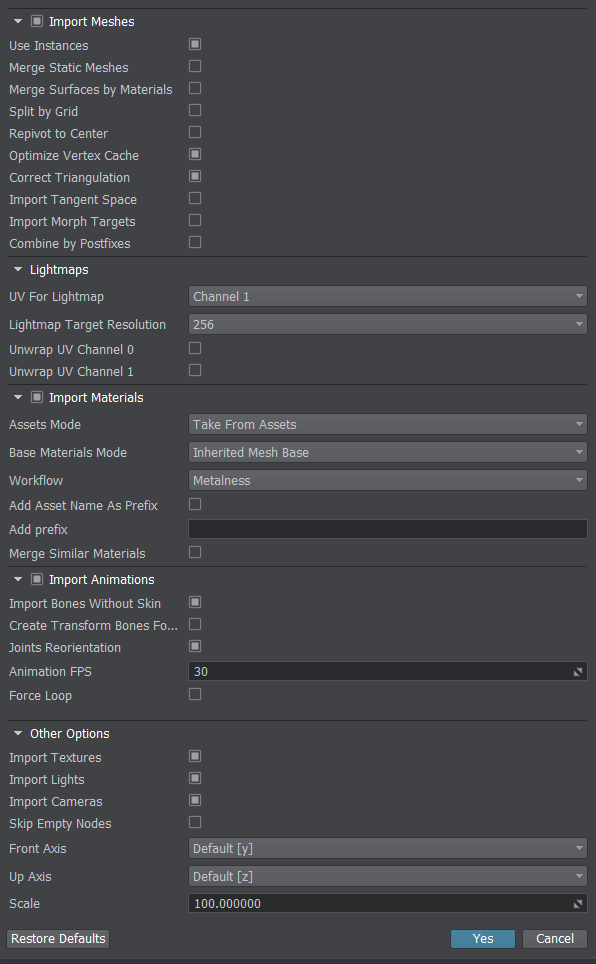Screen dimensions: 596x964
Task: Check the Force Loop option
Action: (x=195, y=695)
